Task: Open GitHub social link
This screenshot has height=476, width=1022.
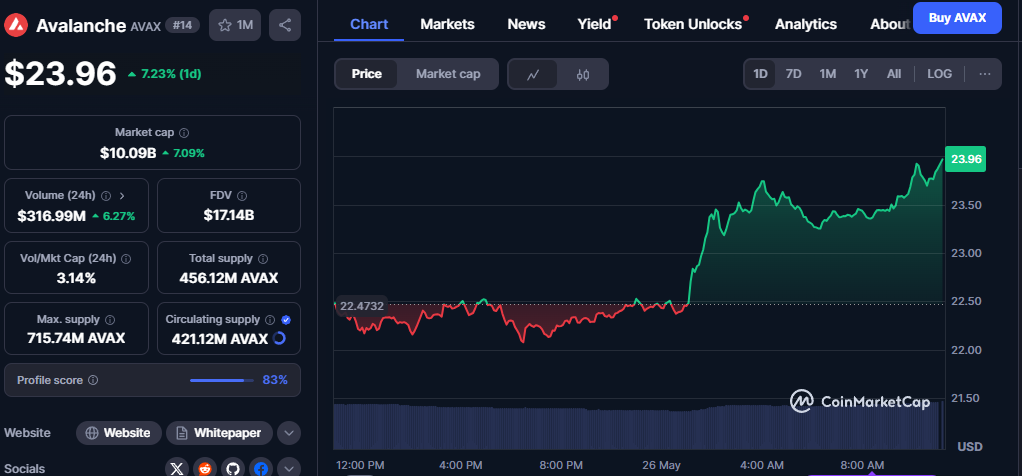Action: tap(233, 468)
